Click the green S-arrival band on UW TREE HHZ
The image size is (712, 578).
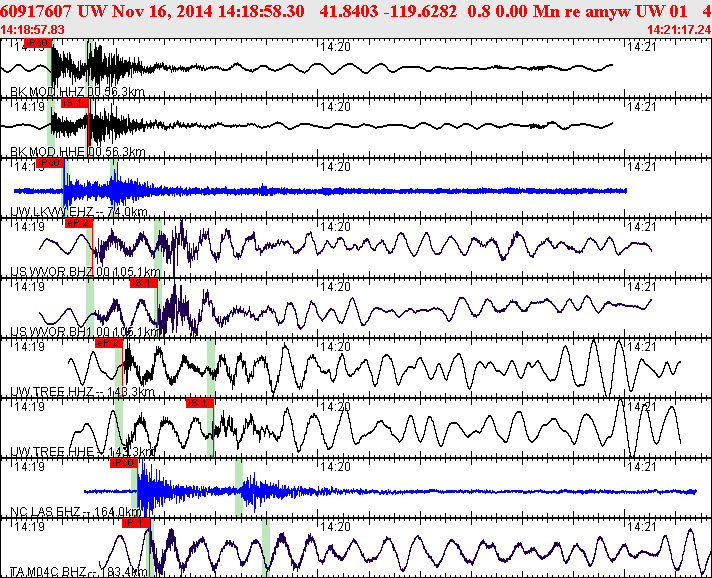(x=211, y=368)
